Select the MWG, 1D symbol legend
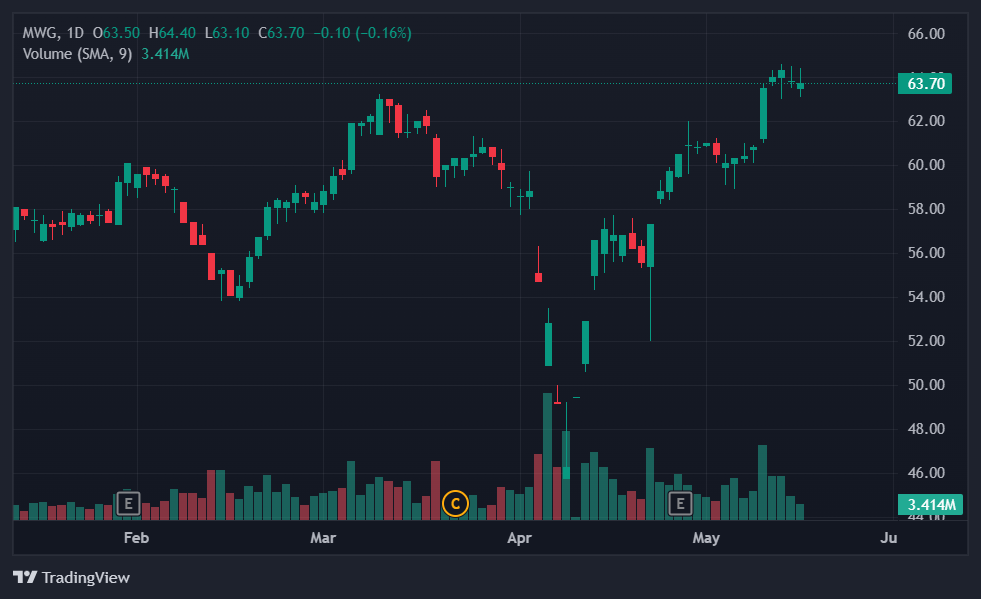This screenshot has width=981, height=599. 53,33
